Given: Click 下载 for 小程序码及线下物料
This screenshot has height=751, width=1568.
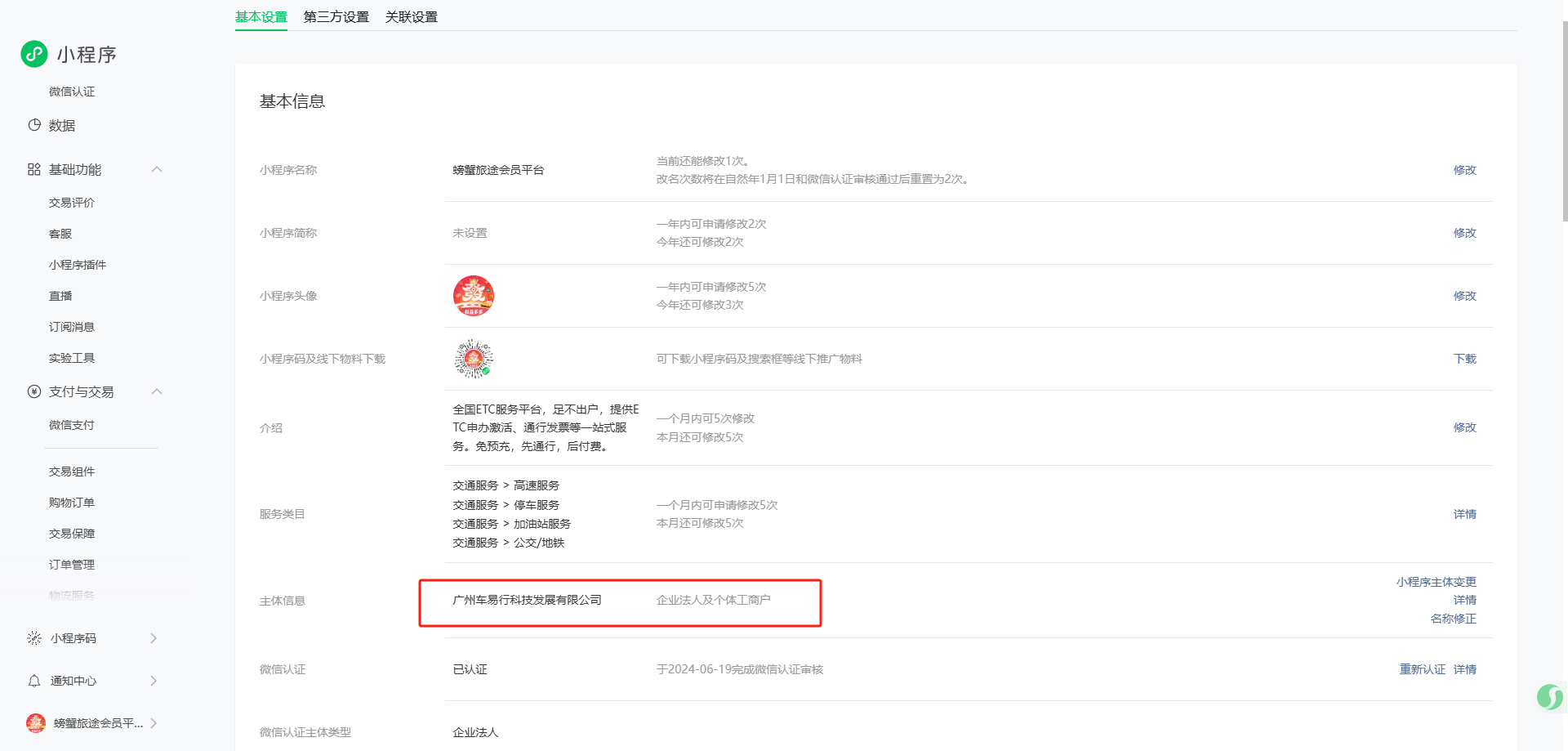Looking at the screenshot, I should click(1465, 359).
